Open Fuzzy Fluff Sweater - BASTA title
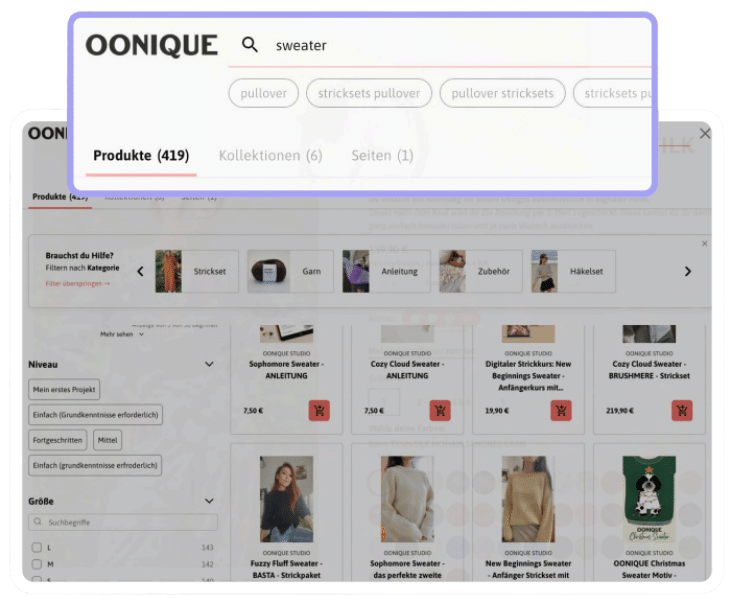Image resolution: width=732 pixels, height=599 pixels. click(x=286, y=569)
